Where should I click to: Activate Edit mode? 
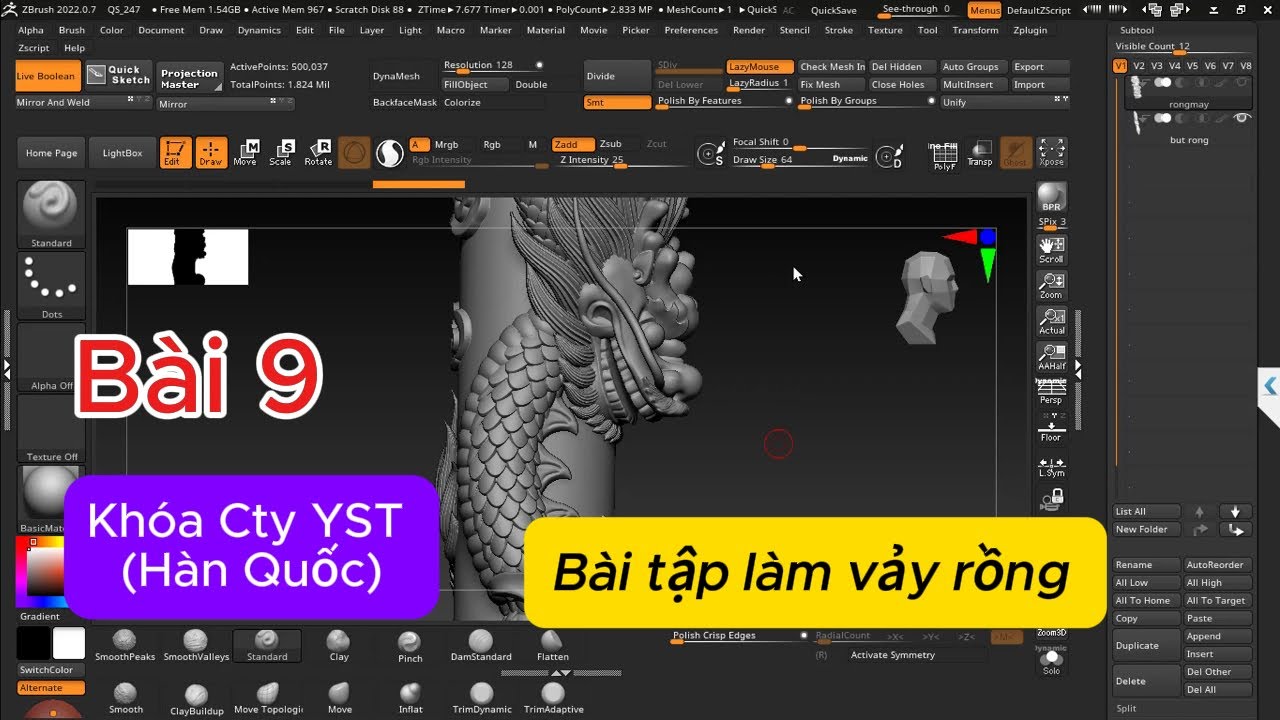176,152
